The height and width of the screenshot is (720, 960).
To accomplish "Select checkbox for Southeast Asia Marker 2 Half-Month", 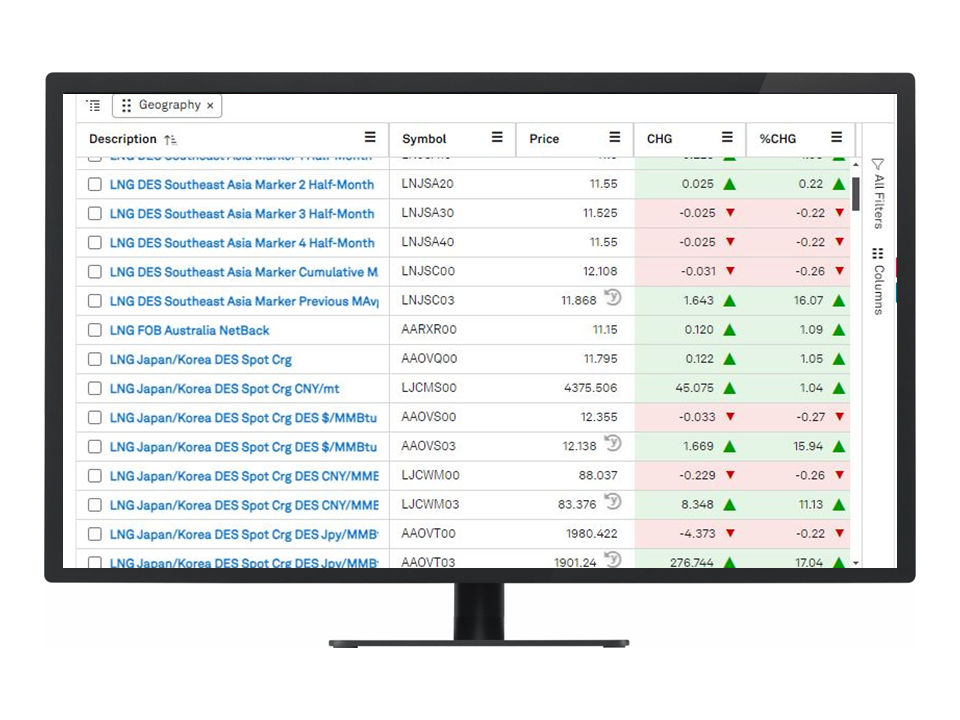I will [x=95, y=185].
